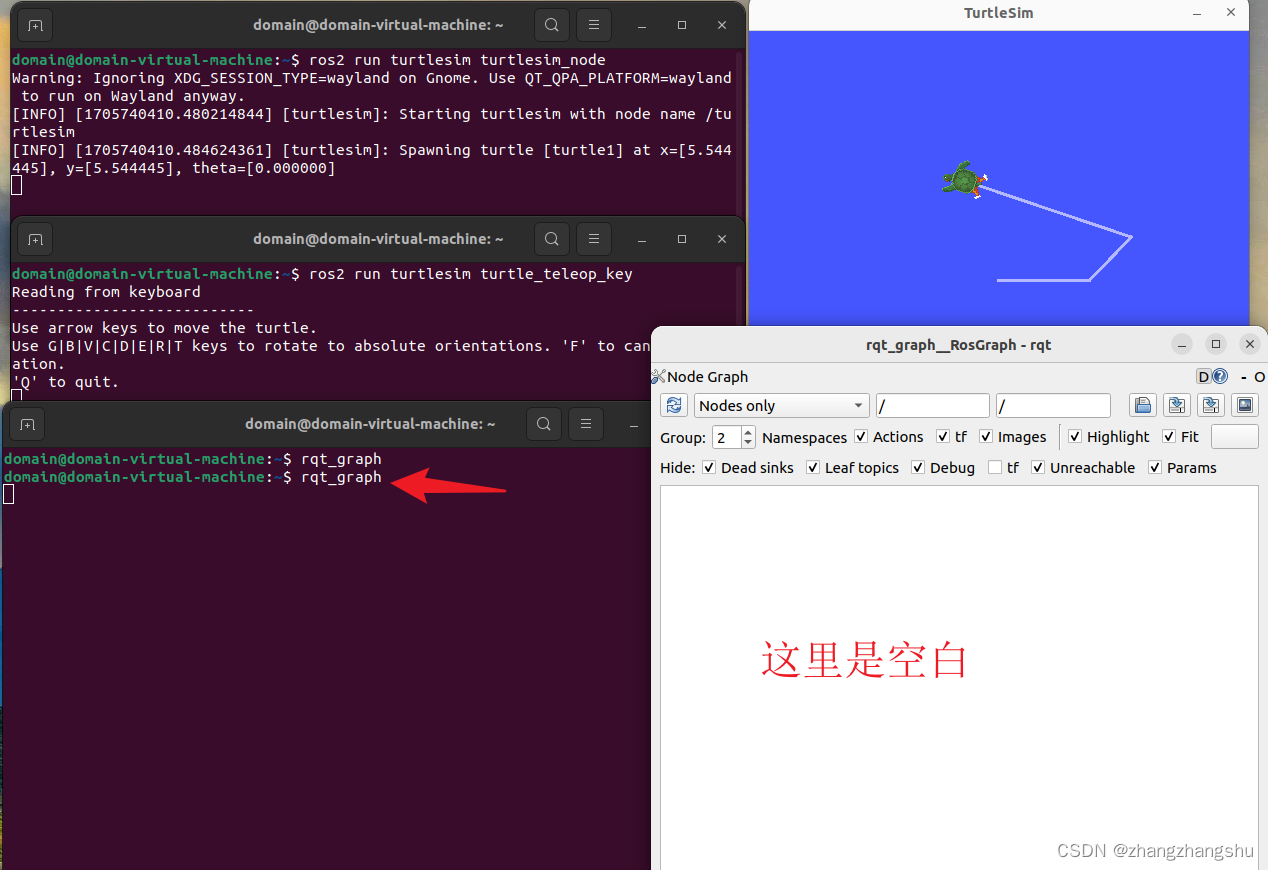Image resolution: width=1268 pixels, height=870 pixels.
Task: Click the first 'rqt_graph' command line
Action: click(341, 459)
